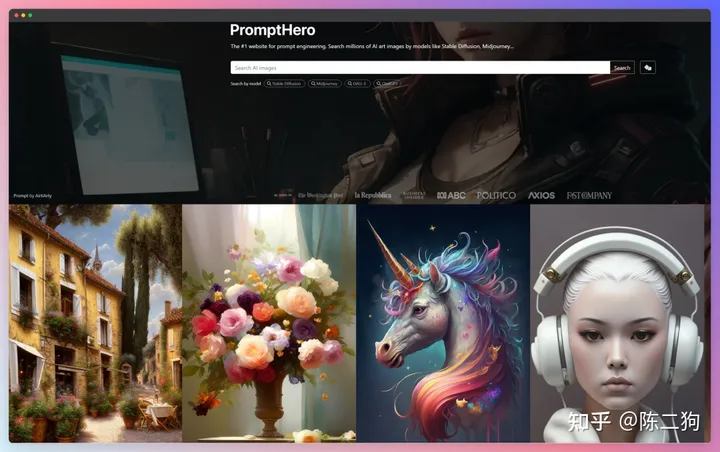720x452 pixels.
Task: Click The Washington Post logo
Action: point(320,196)
